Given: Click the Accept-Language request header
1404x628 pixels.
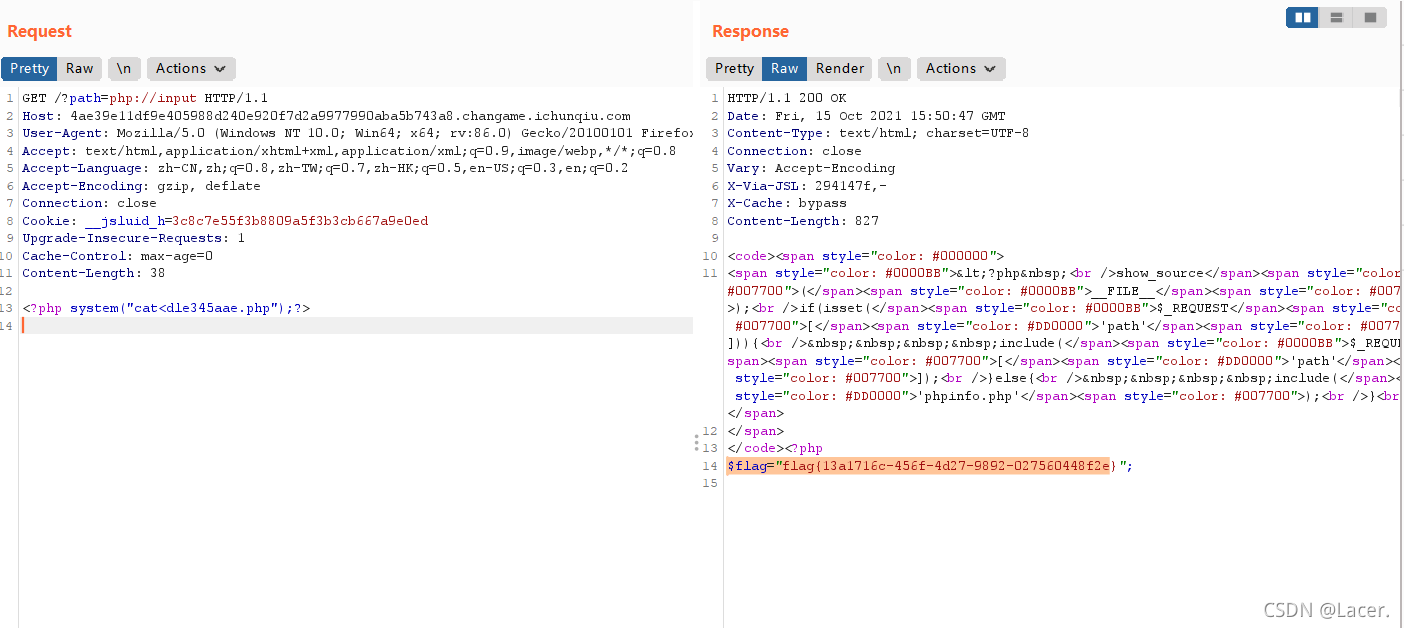Looking at the screenshot, I should point(325,168).
